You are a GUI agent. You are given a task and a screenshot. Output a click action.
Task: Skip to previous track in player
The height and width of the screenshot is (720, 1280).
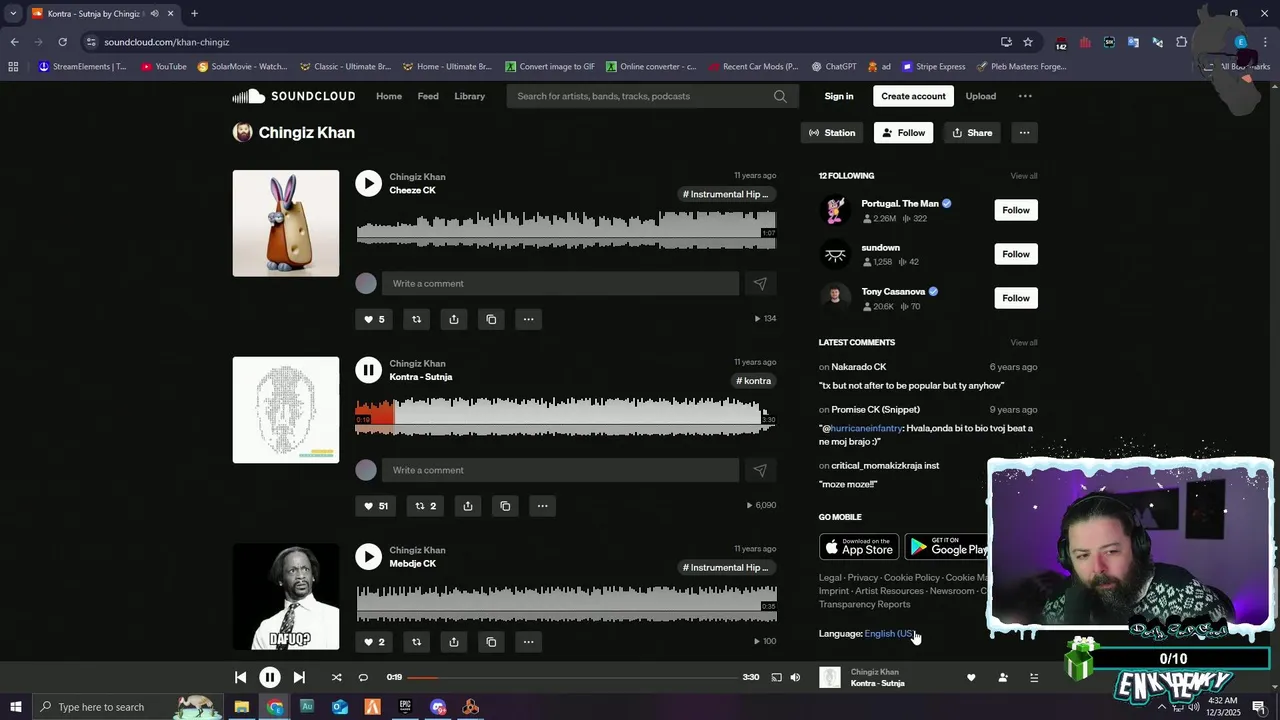[240, 677]
